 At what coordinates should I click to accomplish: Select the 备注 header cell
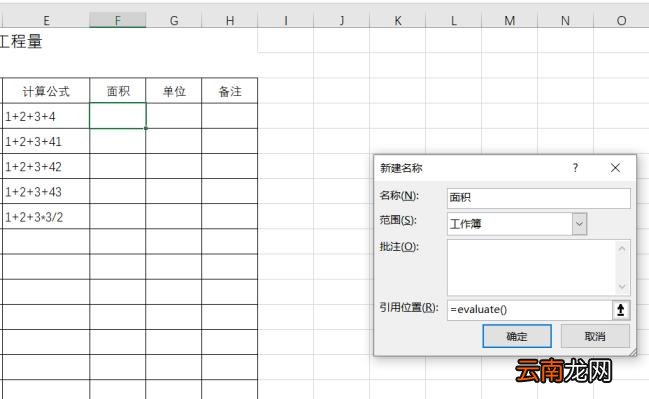[x=230, y=91]
